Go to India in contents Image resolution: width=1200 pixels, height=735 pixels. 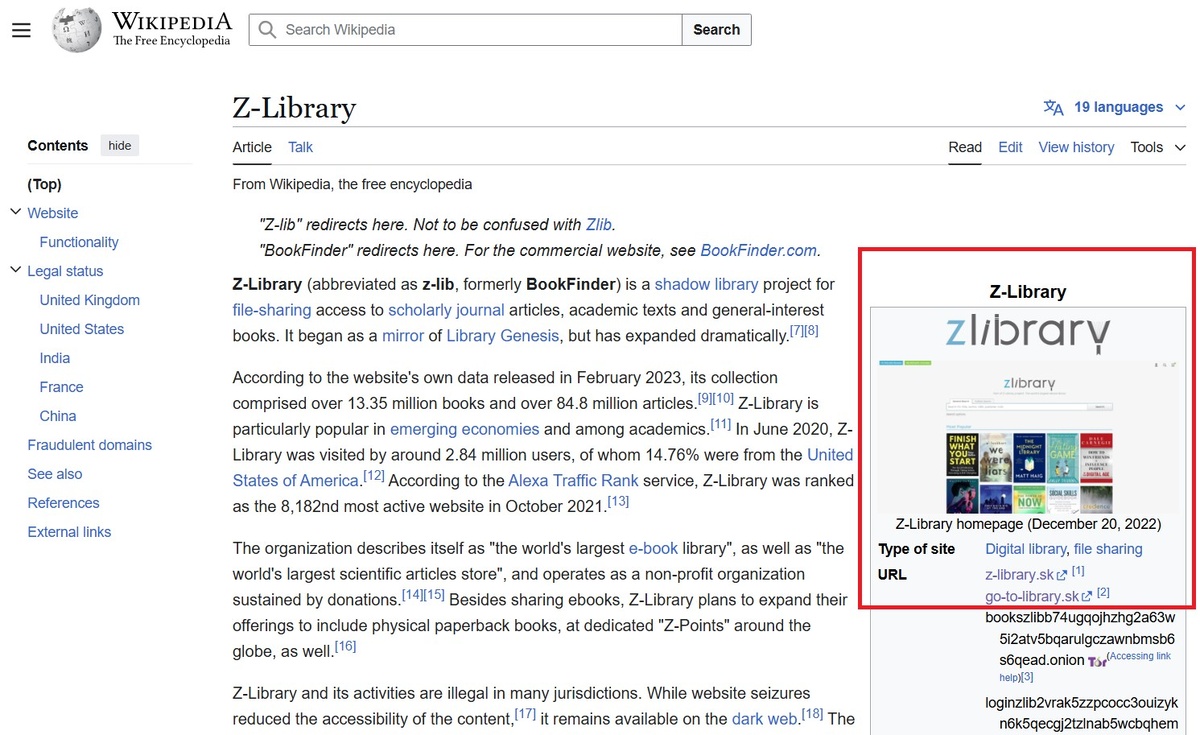55,358
